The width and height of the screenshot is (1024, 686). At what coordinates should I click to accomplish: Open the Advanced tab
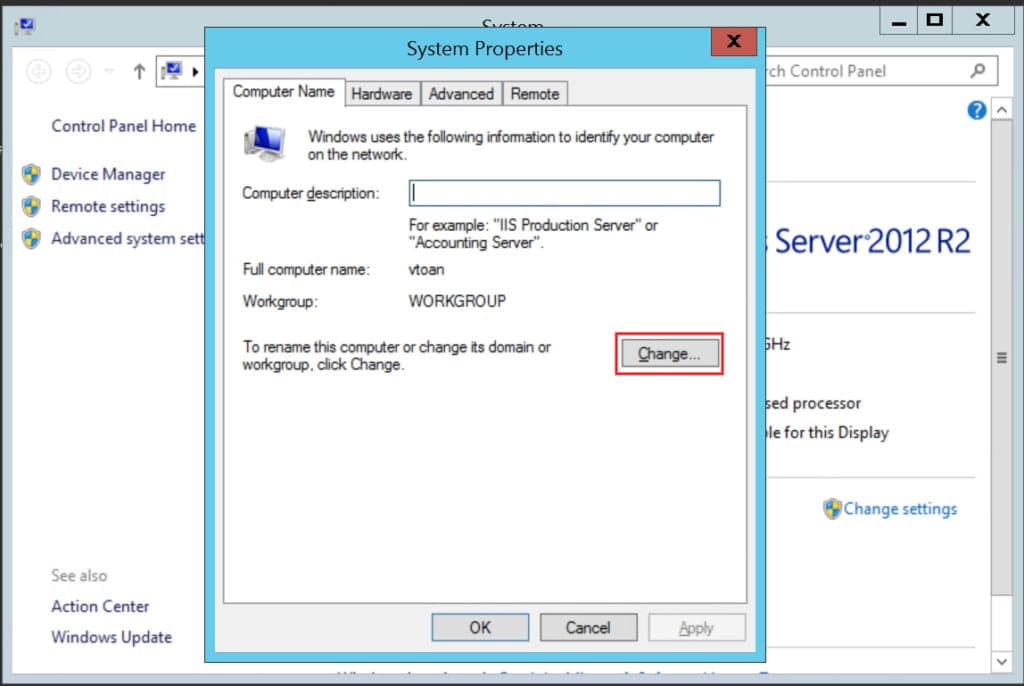pos(461,93)
